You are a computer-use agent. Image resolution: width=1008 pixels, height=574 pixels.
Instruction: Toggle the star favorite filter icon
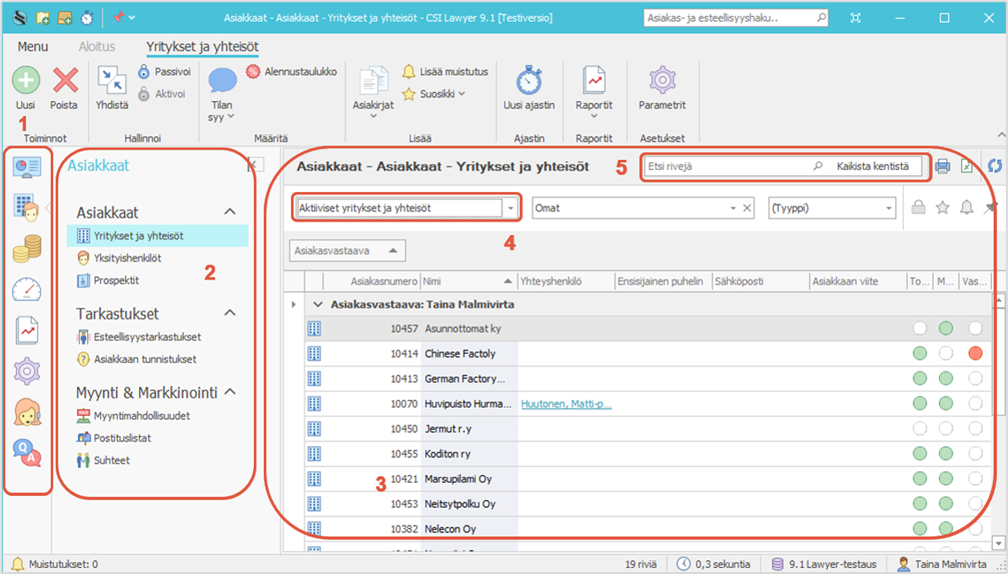pyautogui.click(x=942, y=208)
